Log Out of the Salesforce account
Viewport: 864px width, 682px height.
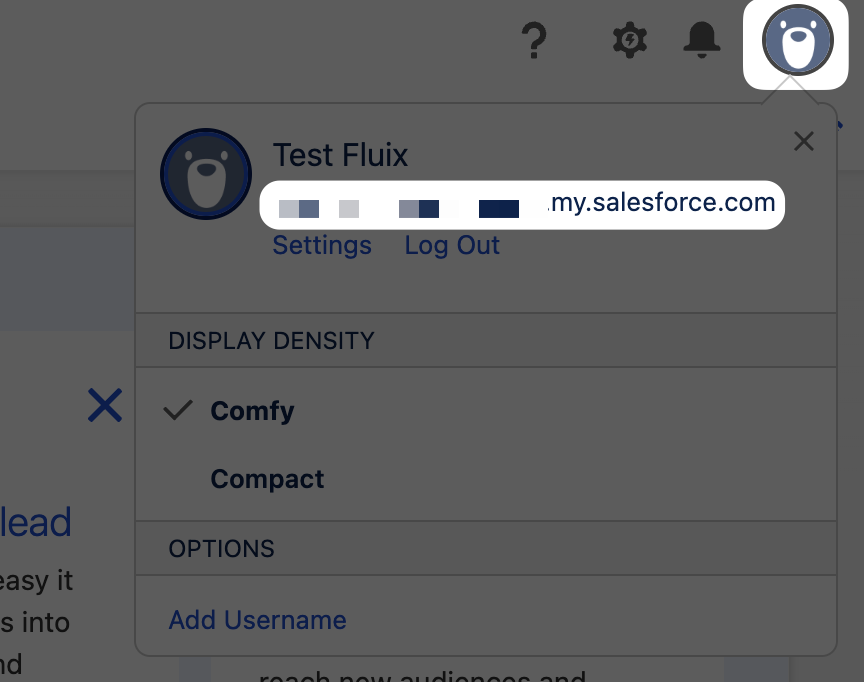click(452, 245)
